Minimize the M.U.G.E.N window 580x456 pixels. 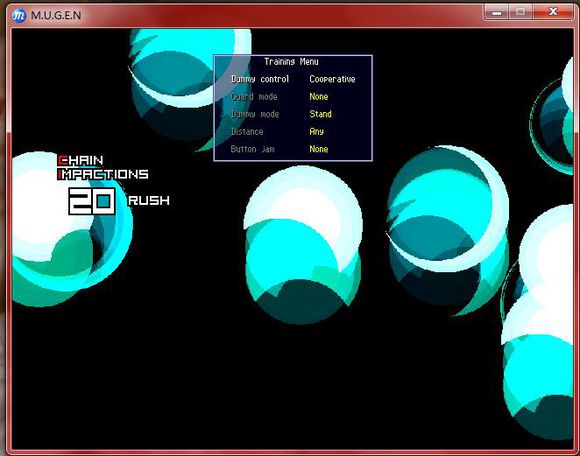496,12
